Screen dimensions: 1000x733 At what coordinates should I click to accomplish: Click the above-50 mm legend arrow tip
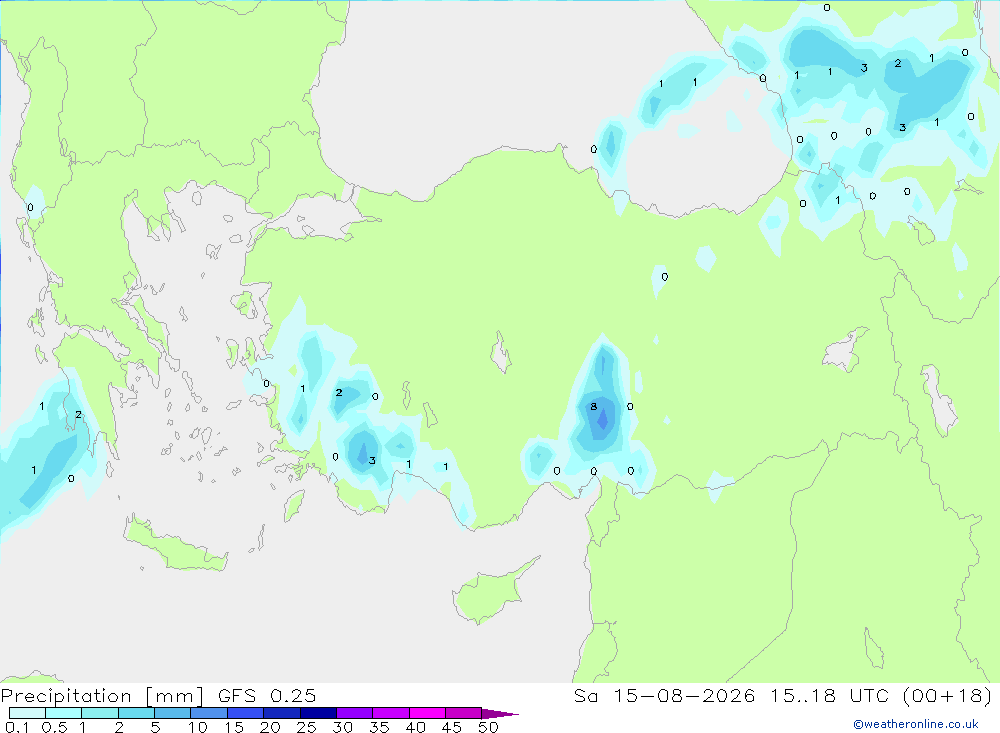click(x=500, y=713)
